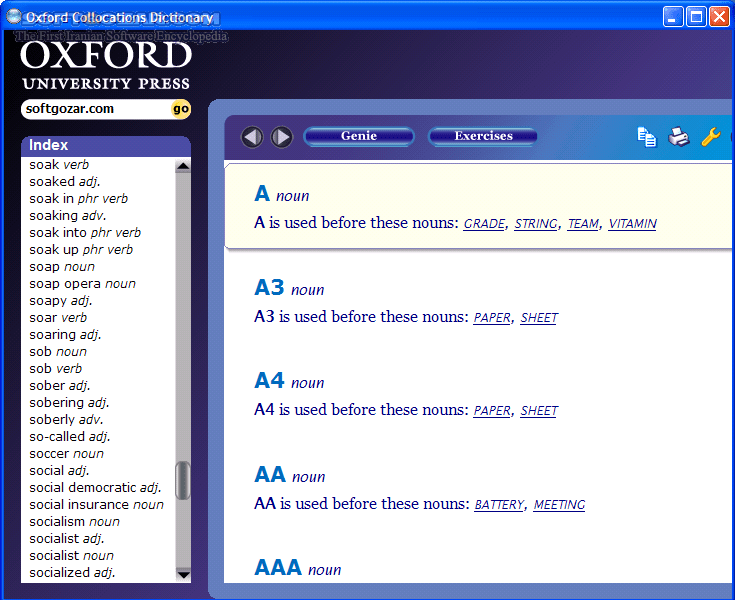Click the Index panel header
The image size is (735, 600).
[x=106, y=146]
